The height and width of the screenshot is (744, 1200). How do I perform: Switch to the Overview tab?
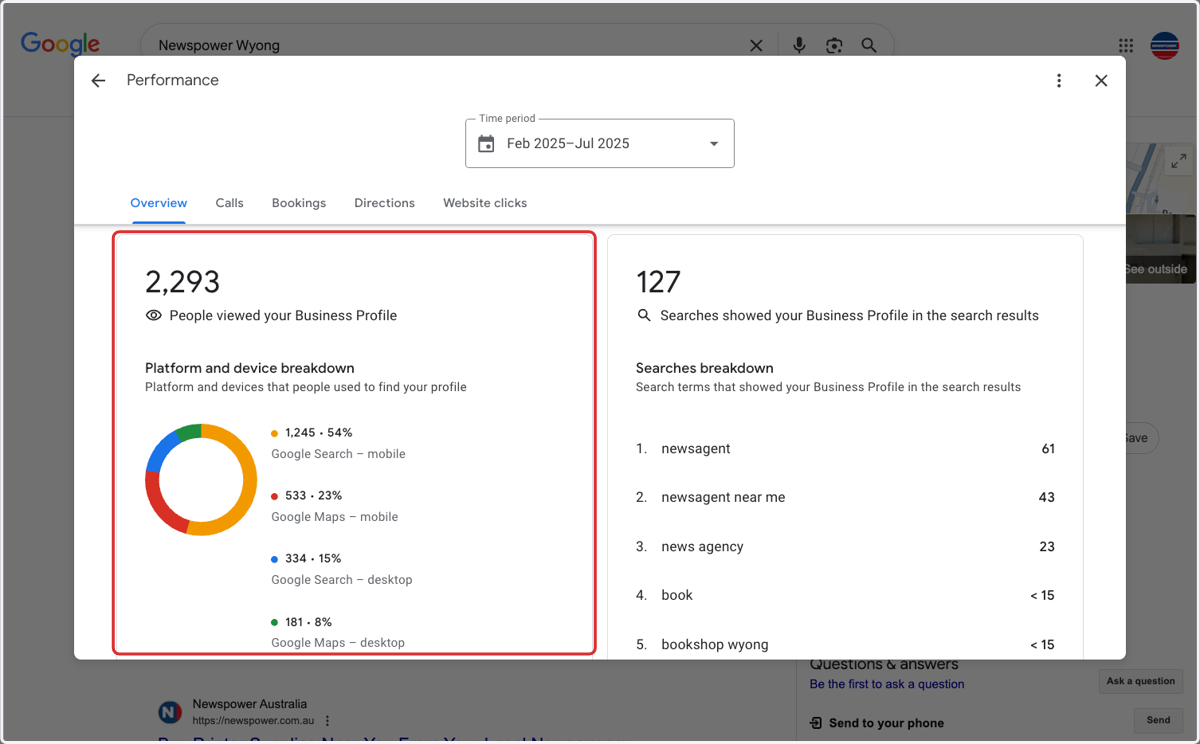click(x=159, y=203)
